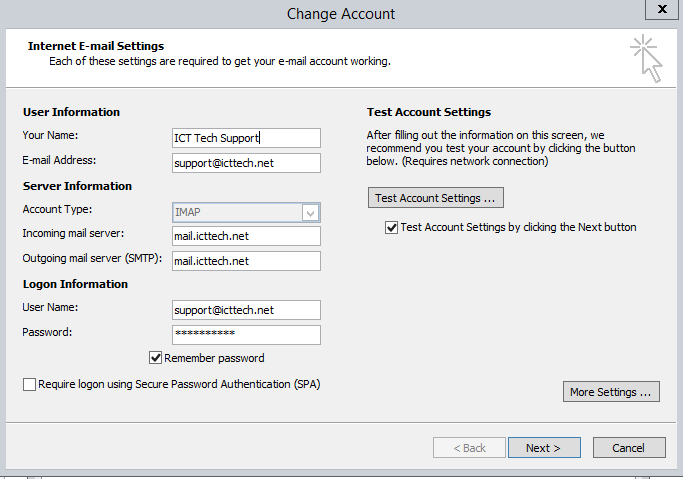Image resolution: width=683 pixels, height=479 pixels.
Task: Click the Your Name text field
Action: (x=246, y=138)
